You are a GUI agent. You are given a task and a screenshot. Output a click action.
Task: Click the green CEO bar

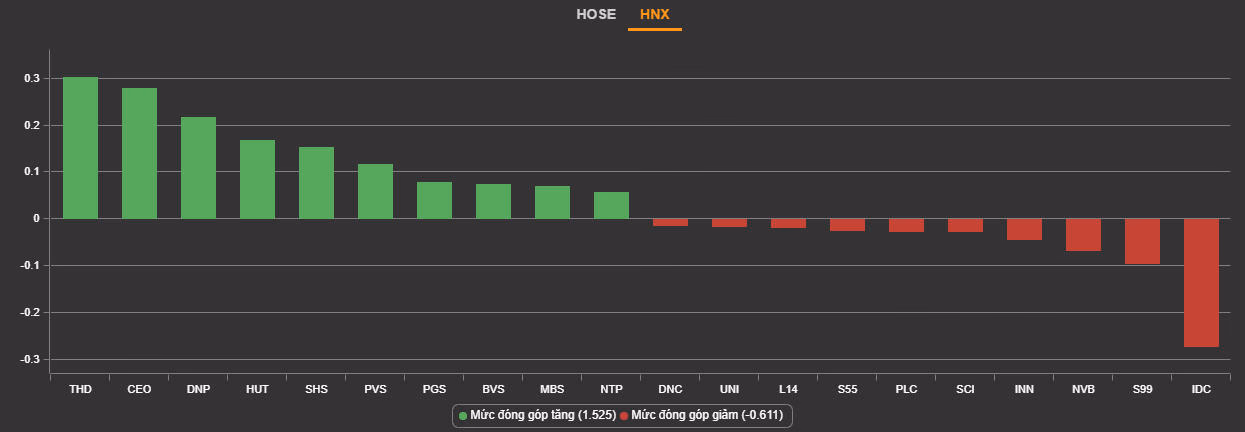[139, 153]
